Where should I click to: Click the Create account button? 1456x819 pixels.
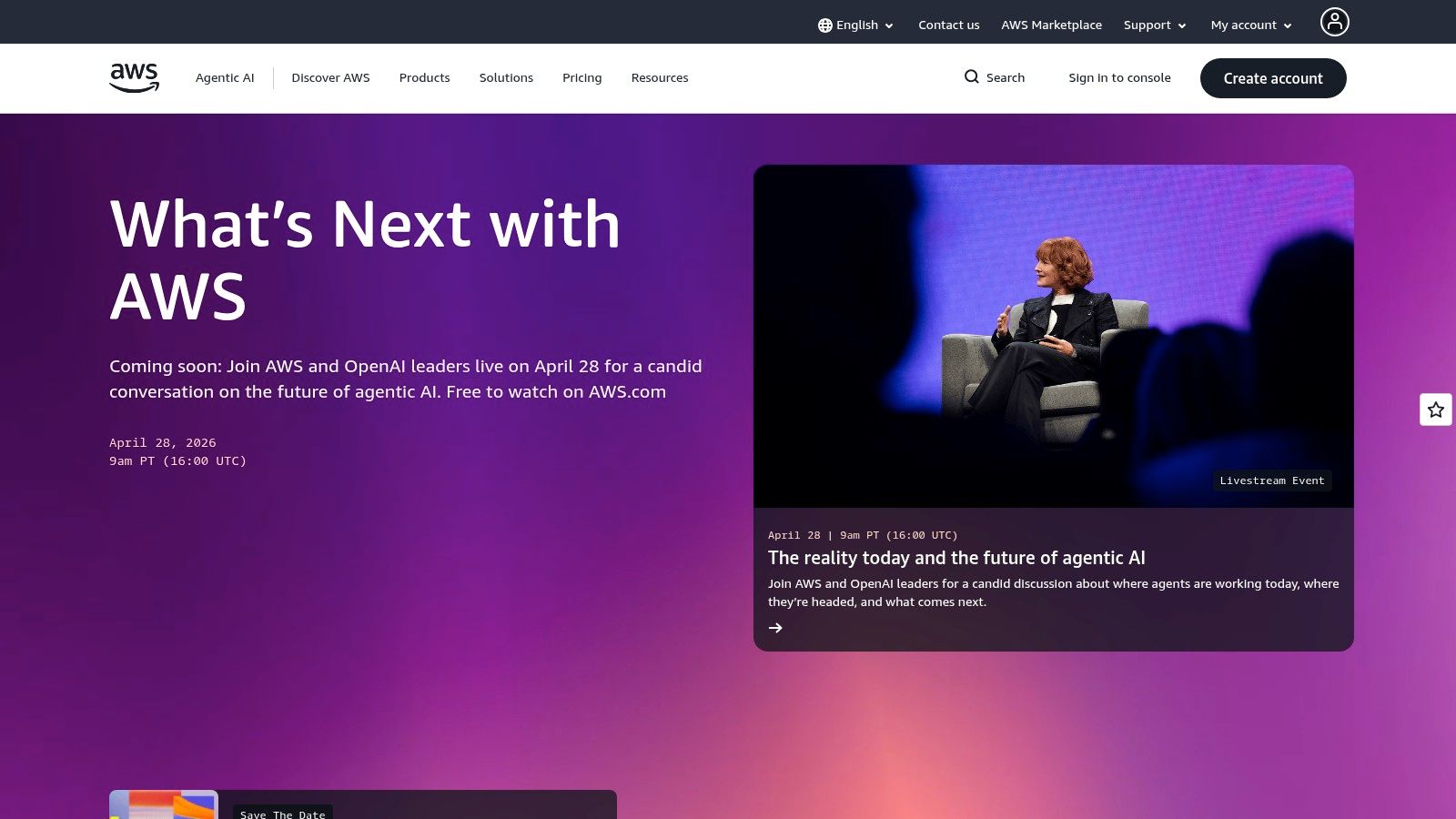(1273, 78)
